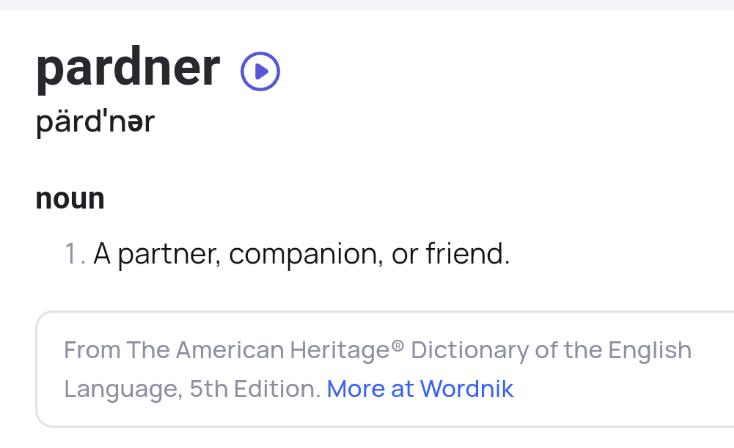
Task: Click the capital A starting the definition
Action: click(x=102, y=254)
